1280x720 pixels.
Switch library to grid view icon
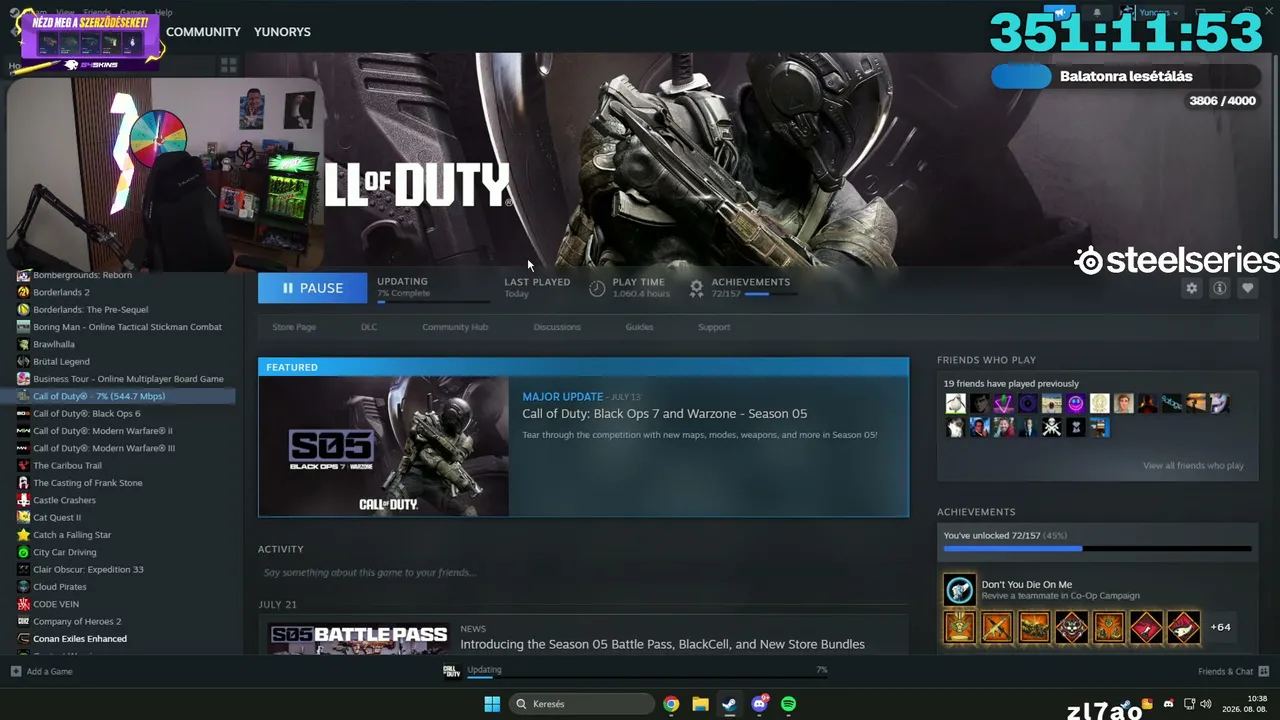(228, 65)
